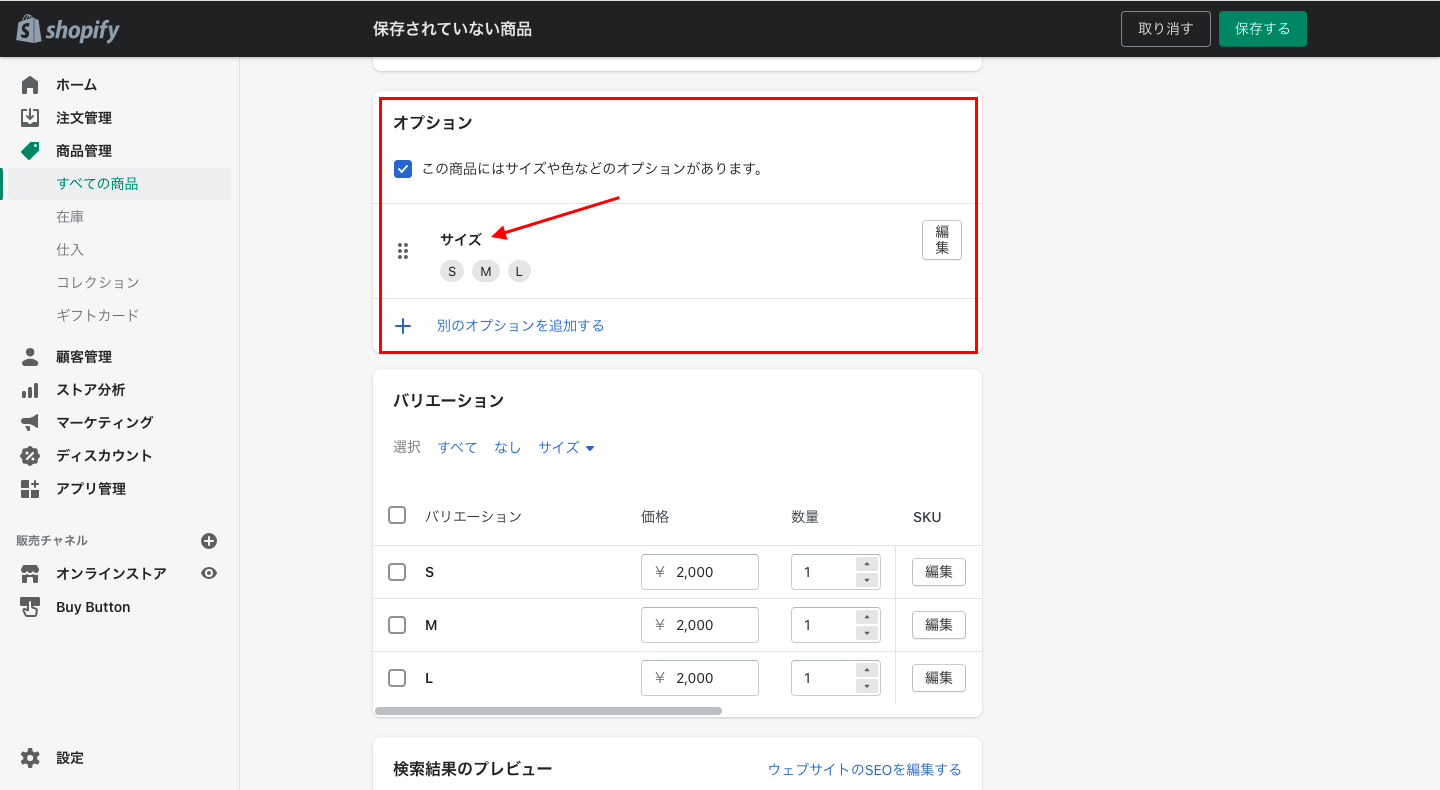Check the S variation checkbox
Viewport: 1440px width, 790px height.
[x=397, y=572]
